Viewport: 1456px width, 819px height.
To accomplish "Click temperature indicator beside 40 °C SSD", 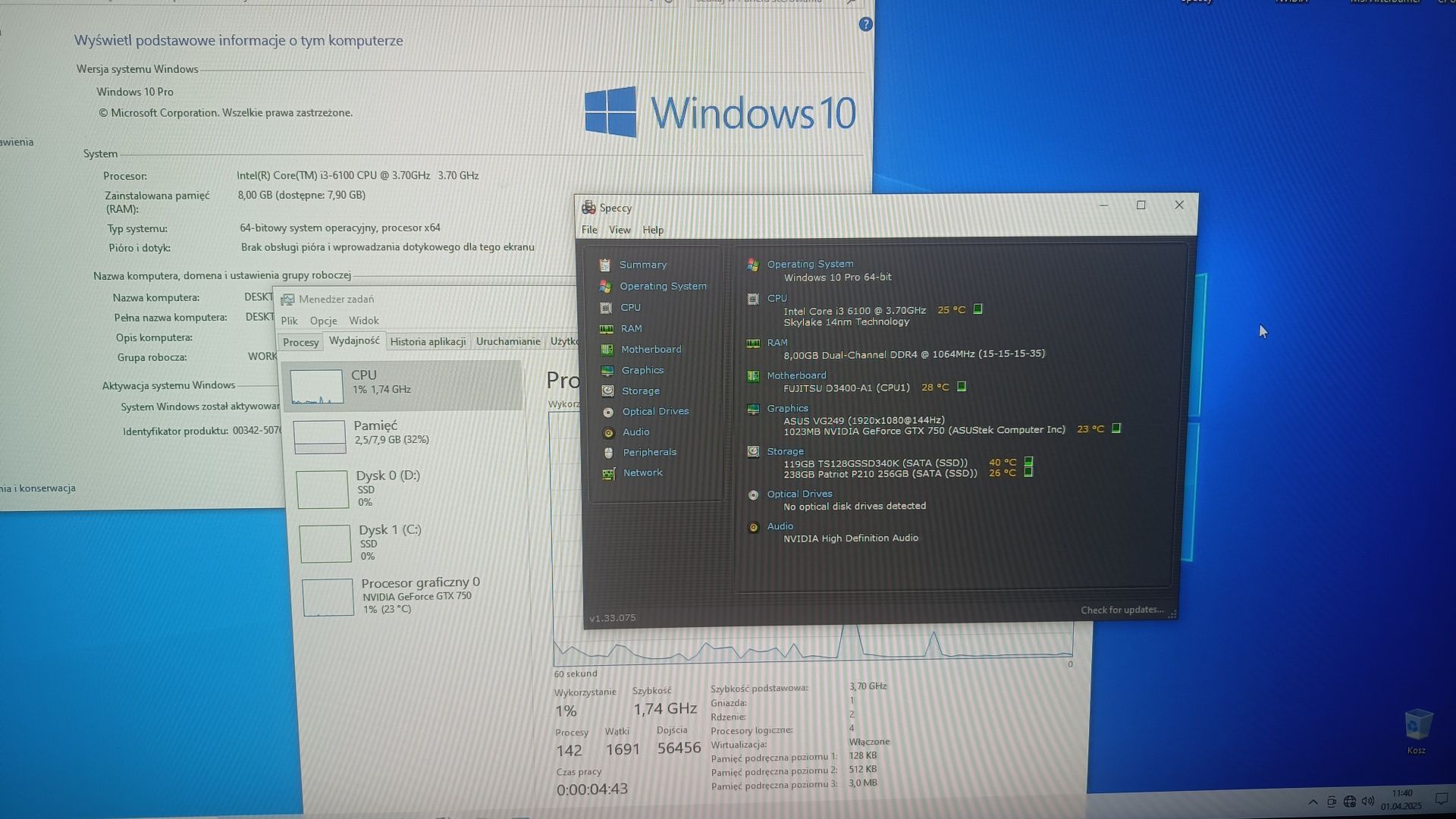I will [1028, 462].
